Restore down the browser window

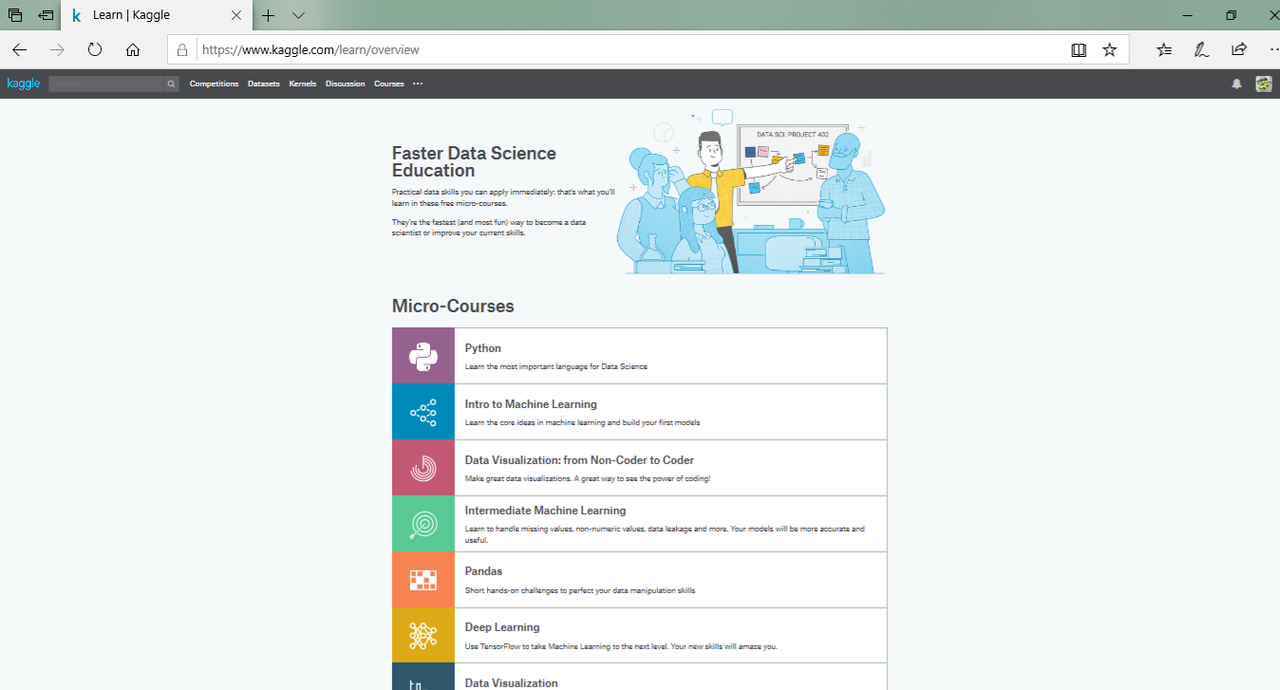tap(1231, 15)
